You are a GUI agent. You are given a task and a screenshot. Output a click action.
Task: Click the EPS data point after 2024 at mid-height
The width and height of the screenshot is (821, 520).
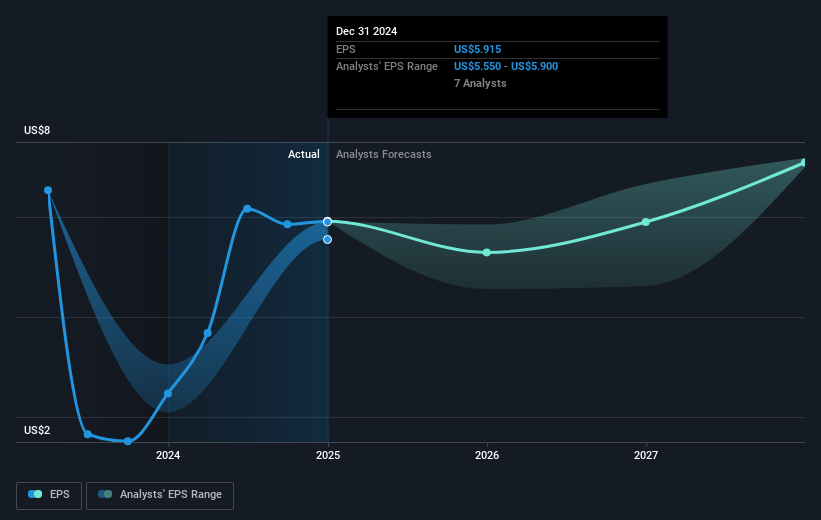point(207,333)
